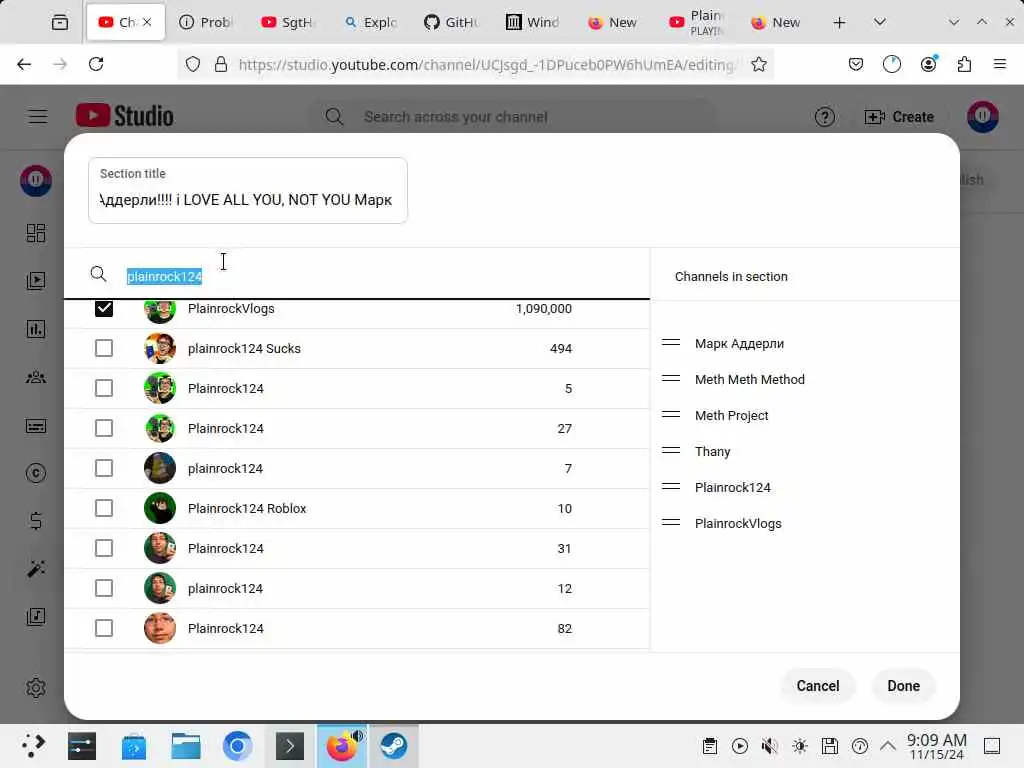
Task: Click the plainrock124 Sucks channel avatar
Action: pyautogui.click(x=160, y=348)
